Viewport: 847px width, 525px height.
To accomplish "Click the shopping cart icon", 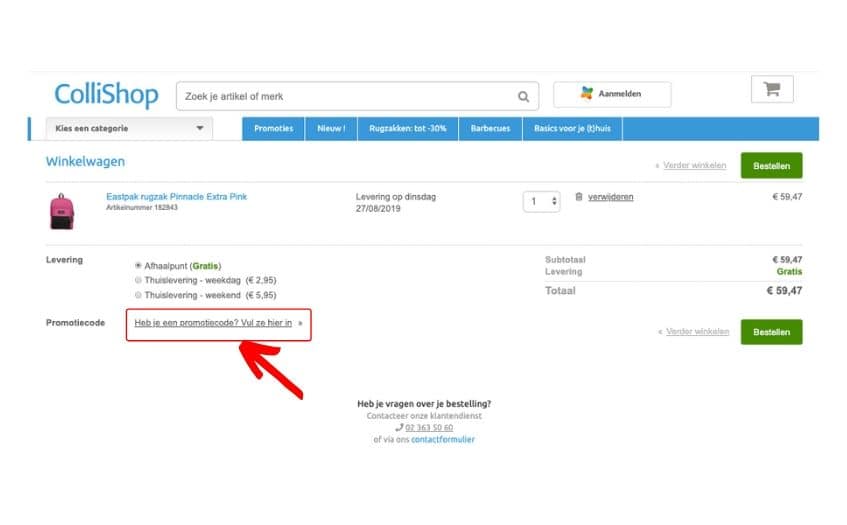I will click(x=771, y=89).
